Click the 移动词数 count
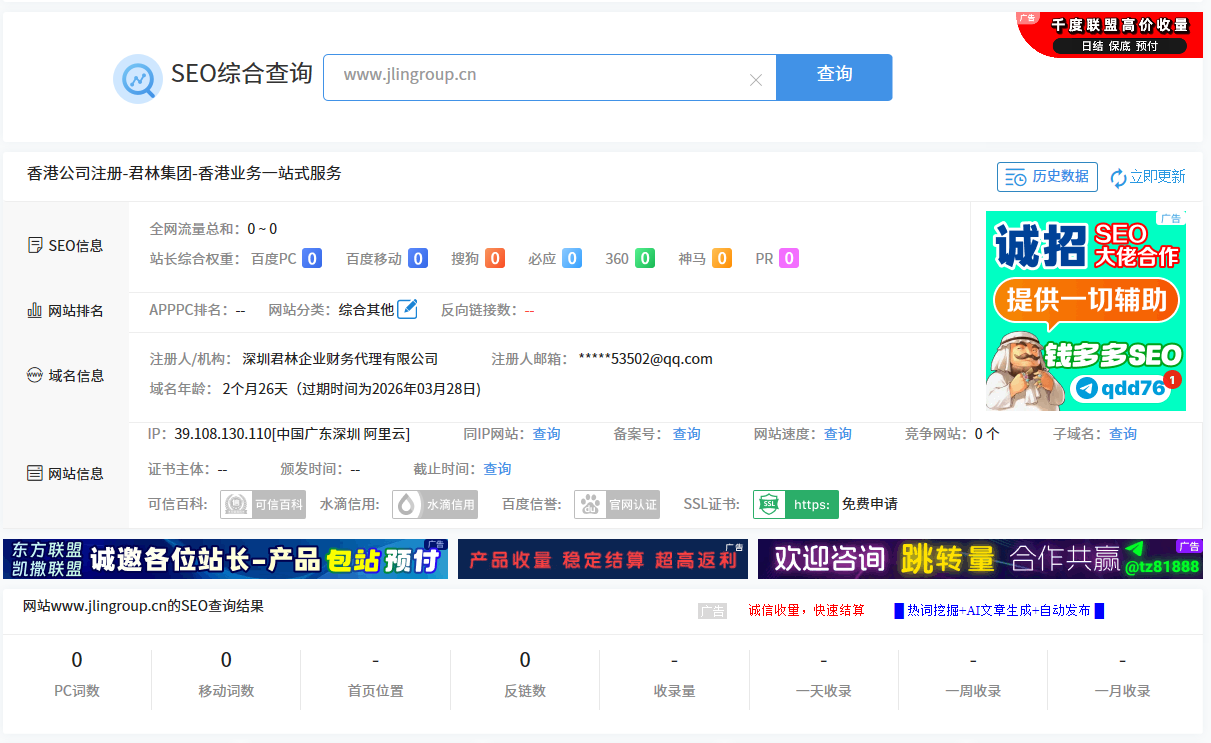Viewport: 1211px width, 743px height. click(226, 660)
